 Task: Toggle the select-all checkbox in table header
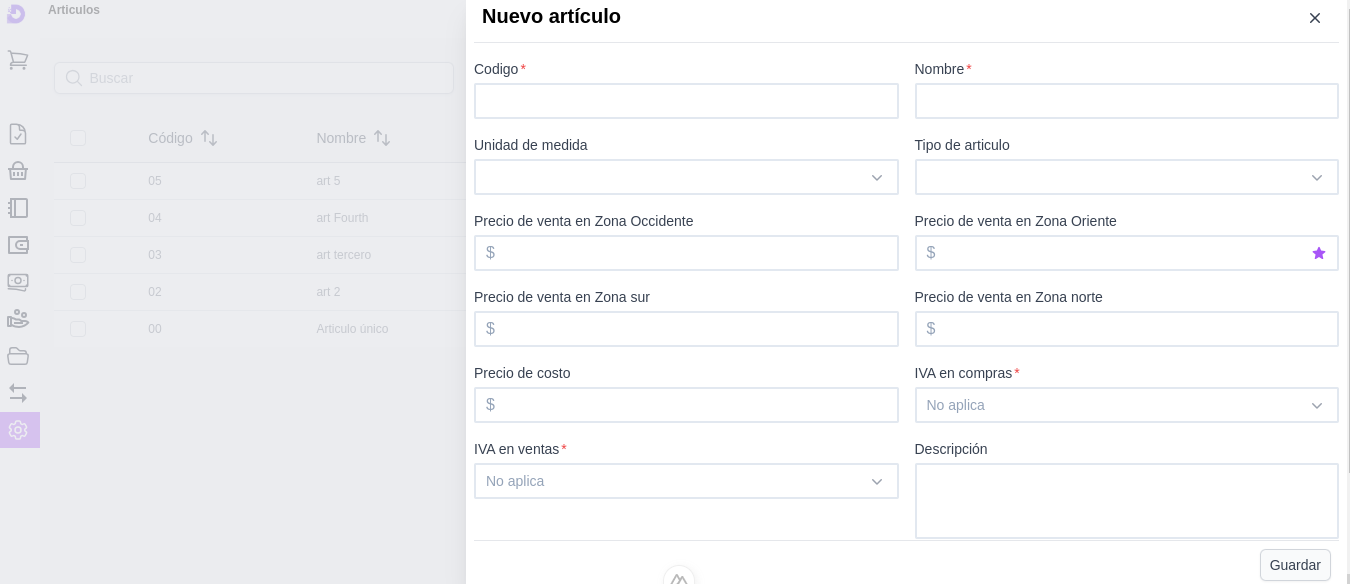pos(78,138)
